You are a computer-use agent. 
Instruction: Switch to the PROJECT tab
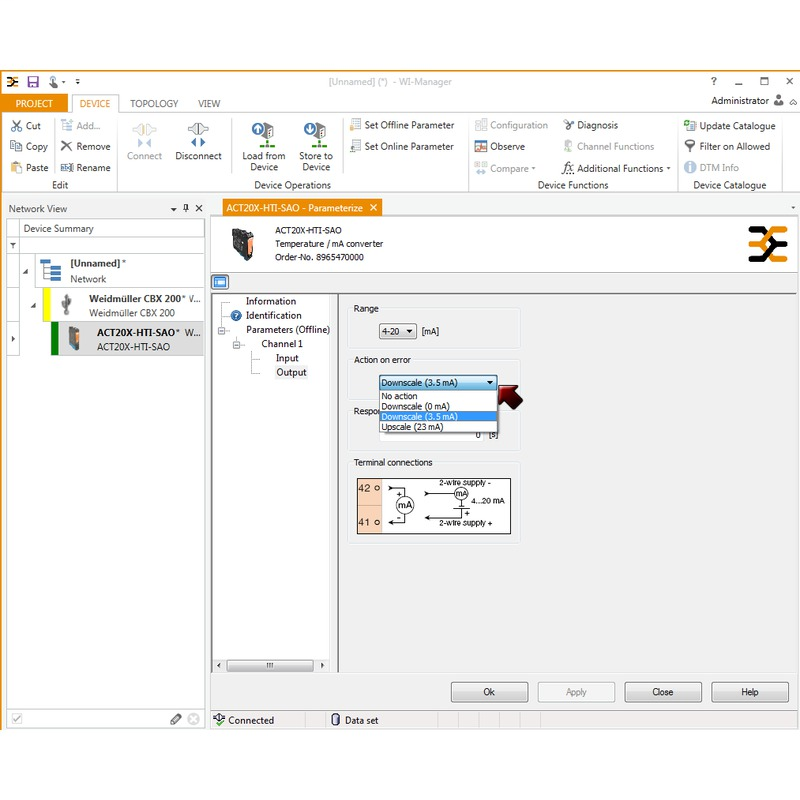coord(34,104)
